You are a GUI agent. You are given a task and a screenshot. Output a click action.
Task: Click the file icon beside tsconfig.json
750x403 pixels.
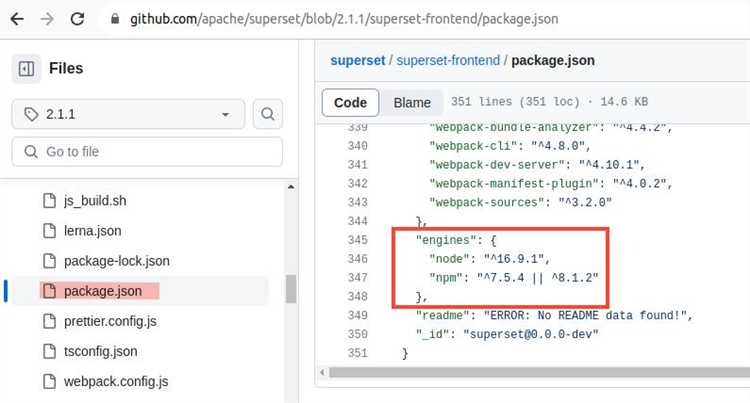pyautogui.click(x=49, y=351)
